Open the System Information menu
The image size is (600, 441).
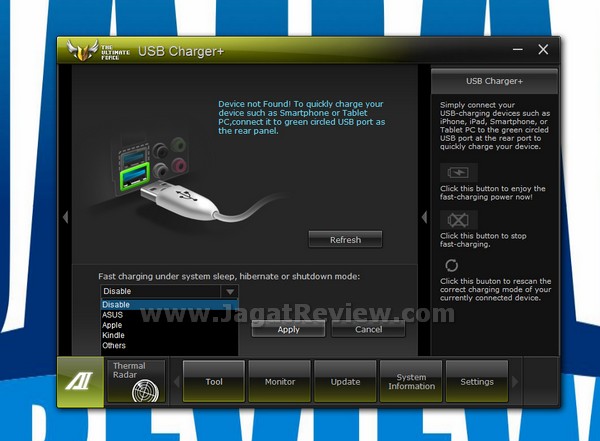(411, 381)
